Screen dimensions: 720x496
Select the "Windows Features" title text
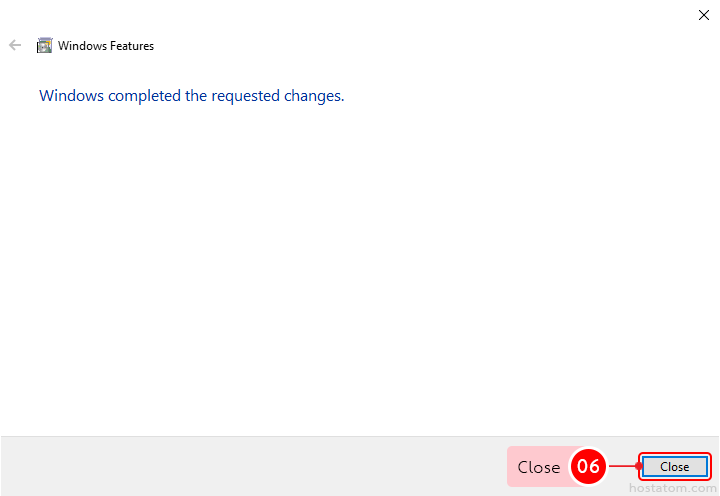(106, 46)
